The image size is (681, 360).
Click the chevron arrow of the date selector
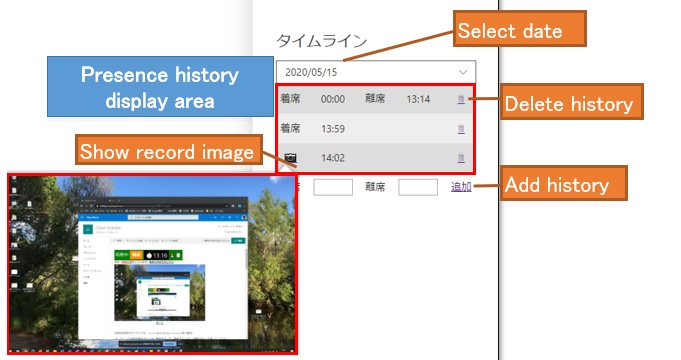[x=463, y=72]
